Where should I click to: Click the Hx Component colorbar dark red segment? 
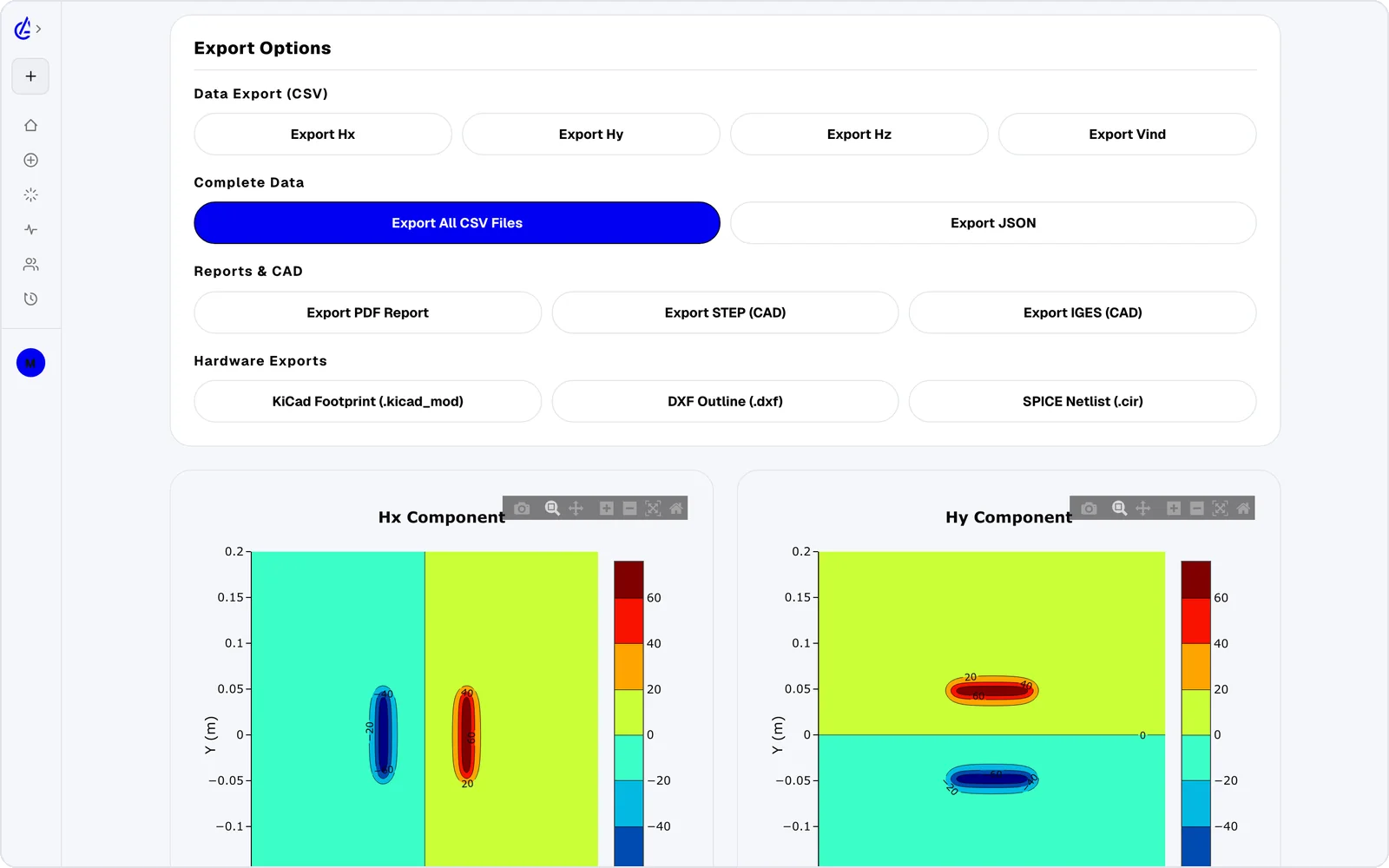[629, 579]
